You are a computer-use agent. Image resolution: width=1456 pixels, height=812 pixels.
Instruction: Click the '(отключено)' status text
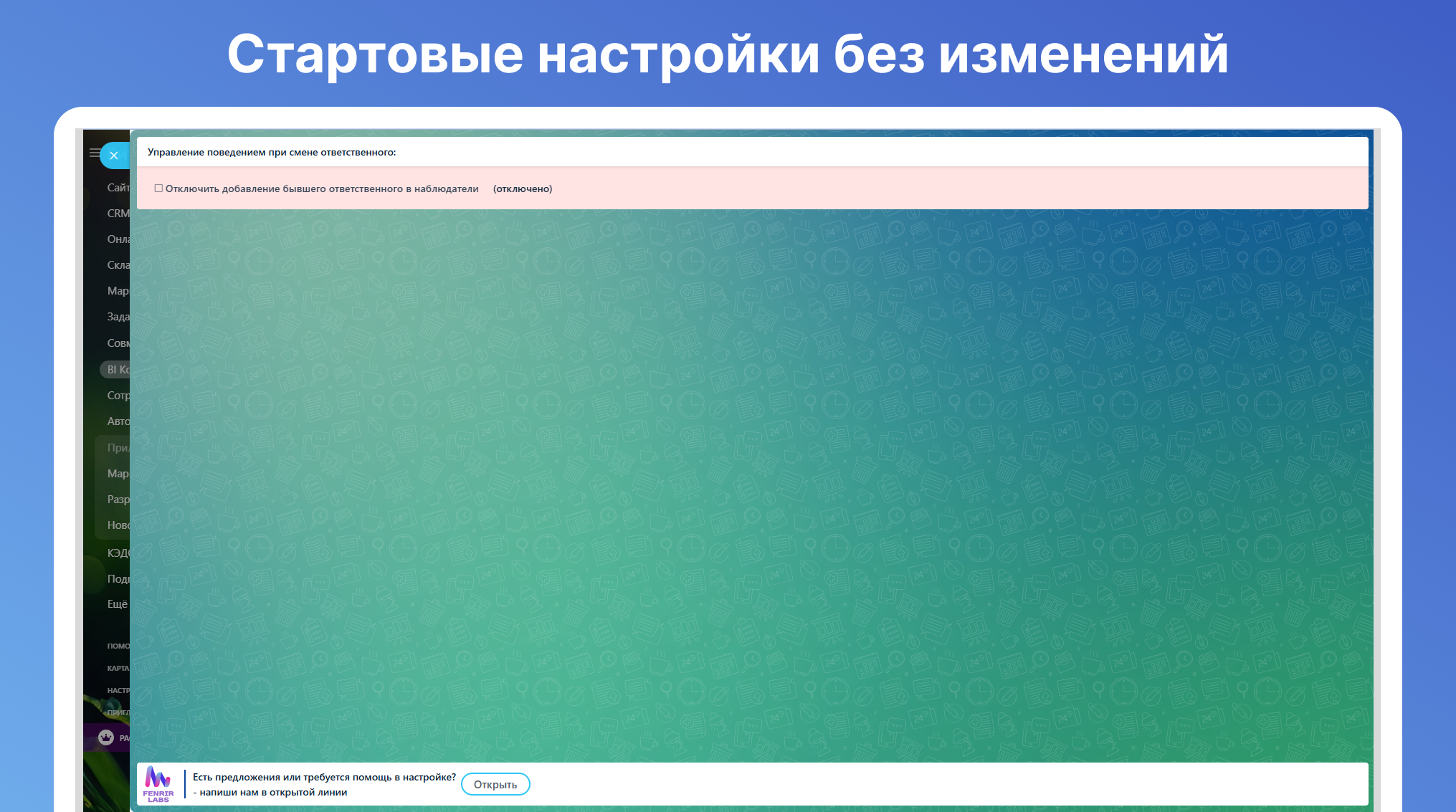[522, 189]
